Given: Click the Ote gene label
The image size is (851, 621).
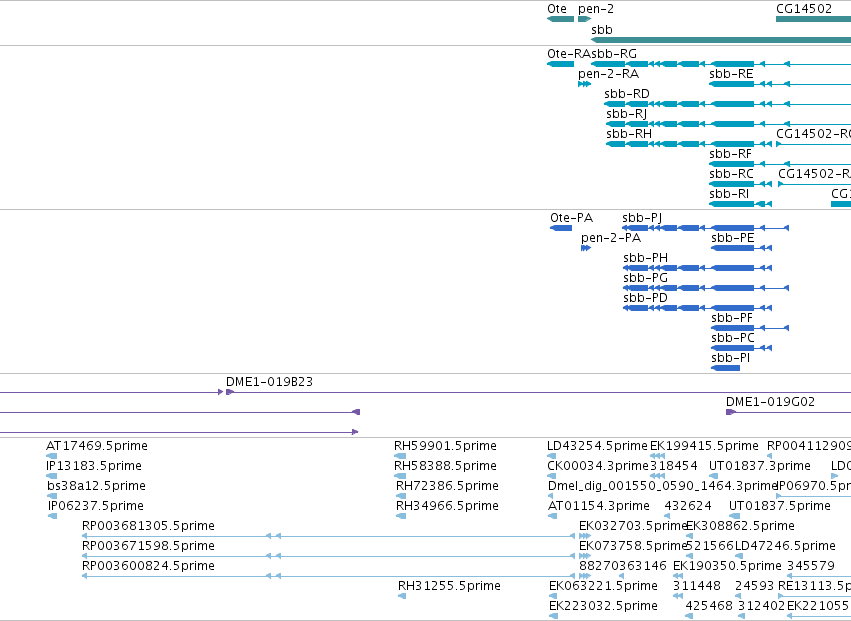Looking at the screenshot, I should point(557,9).
